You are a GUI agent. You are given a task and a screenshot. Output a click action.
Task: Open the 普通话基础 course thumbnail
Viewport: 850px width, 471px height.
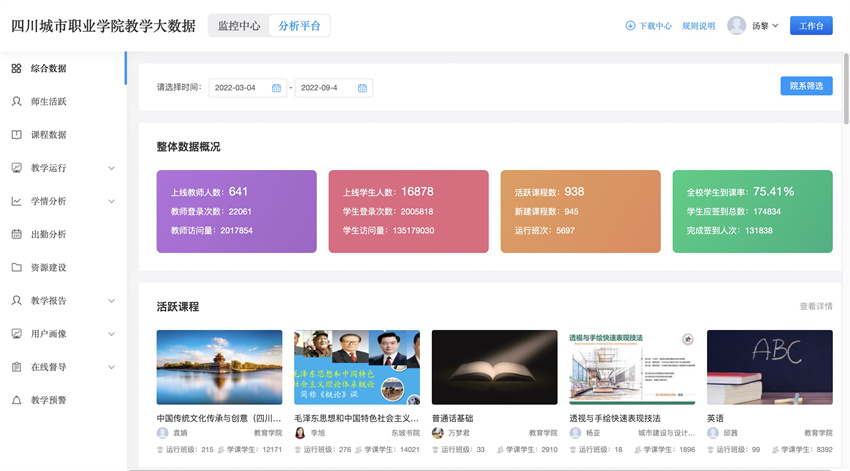[494, 367]
